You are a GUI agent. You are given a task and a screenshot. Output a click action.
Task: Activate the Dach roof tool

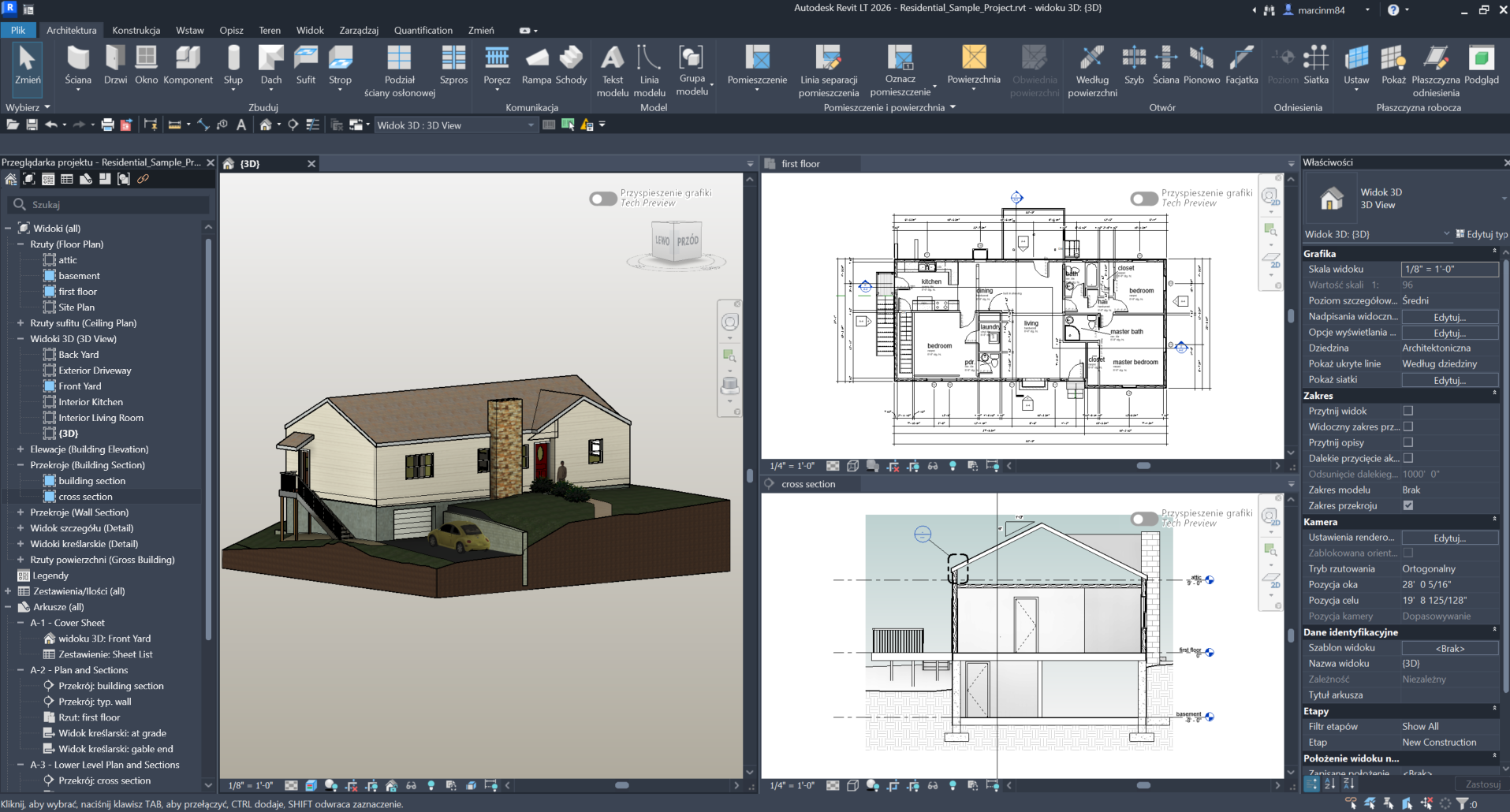[270, 66]
